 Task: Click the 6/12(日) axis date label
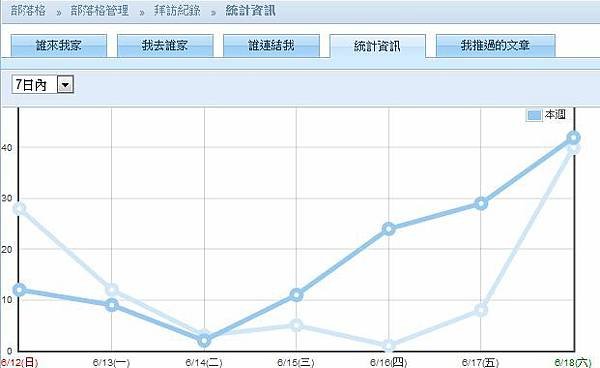click(19, 362)
